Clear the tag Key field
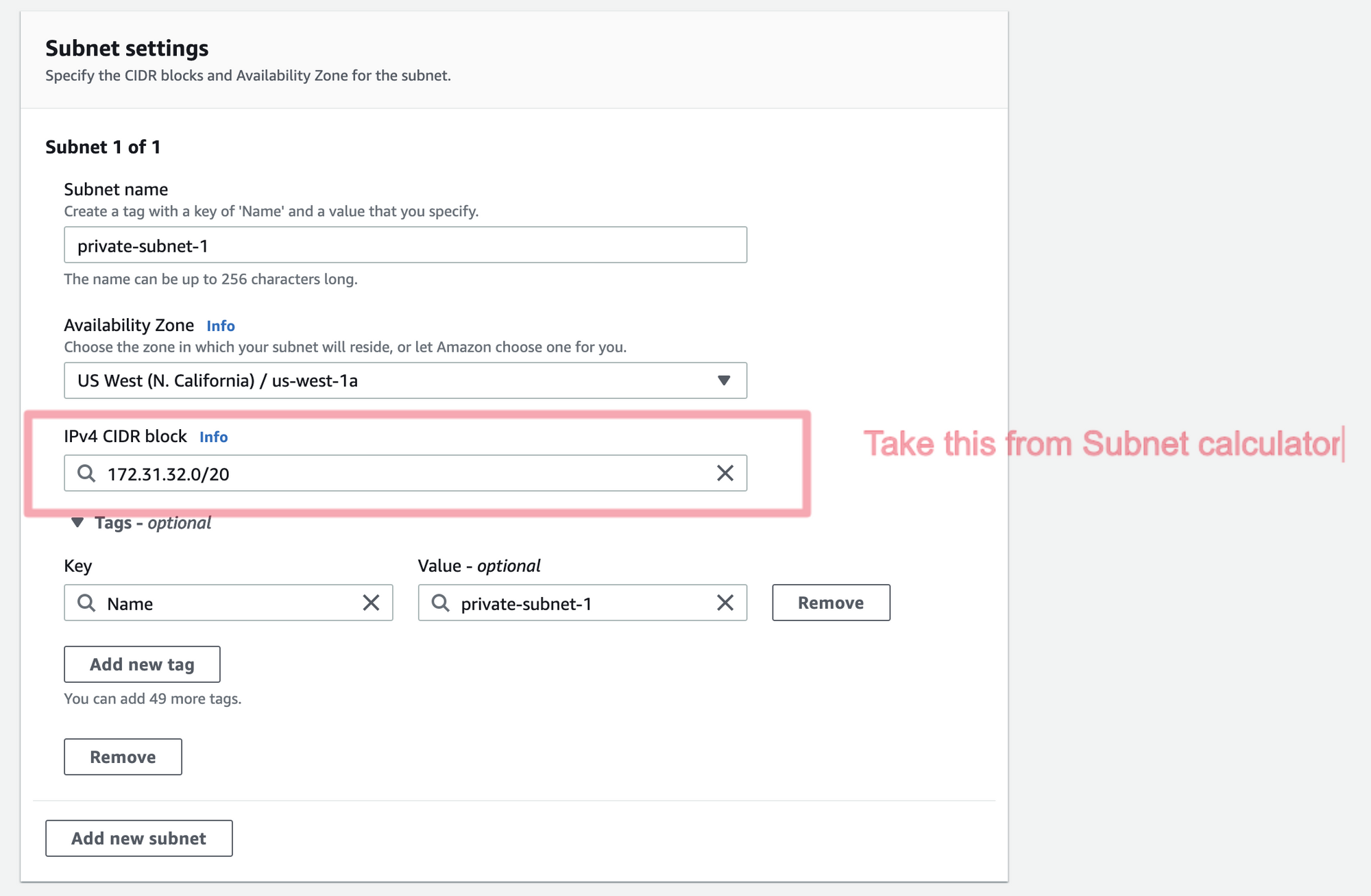The width and height of the screenshot is (1371, 896). (371, 603)
